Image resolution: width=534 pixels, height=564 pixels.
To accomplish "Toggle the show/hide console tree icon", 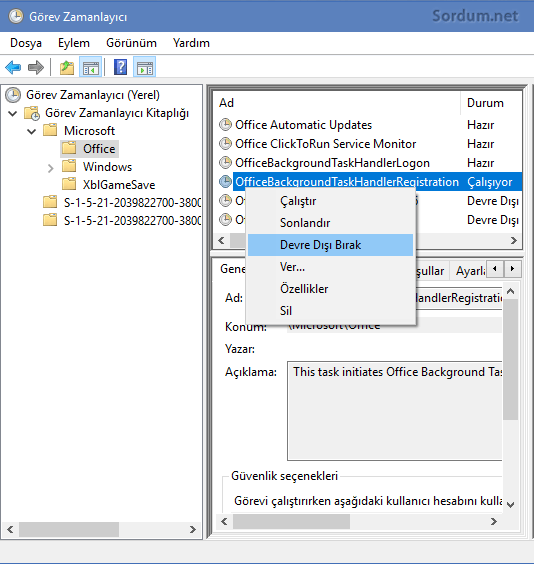I will point(91,67).
